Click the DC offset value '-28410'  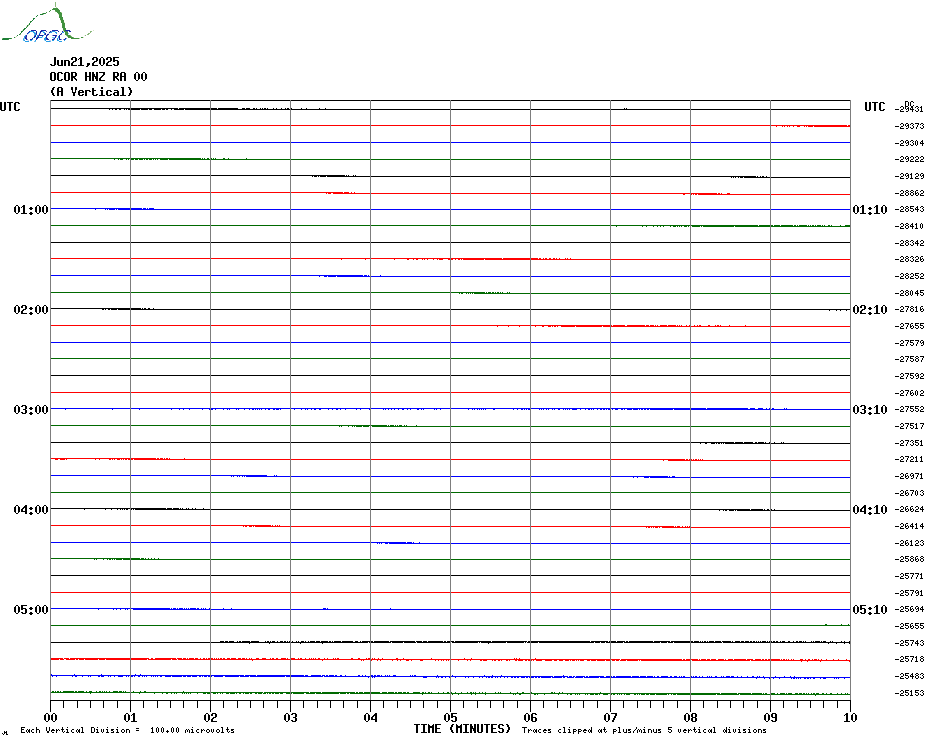click(x=909, y=226)
